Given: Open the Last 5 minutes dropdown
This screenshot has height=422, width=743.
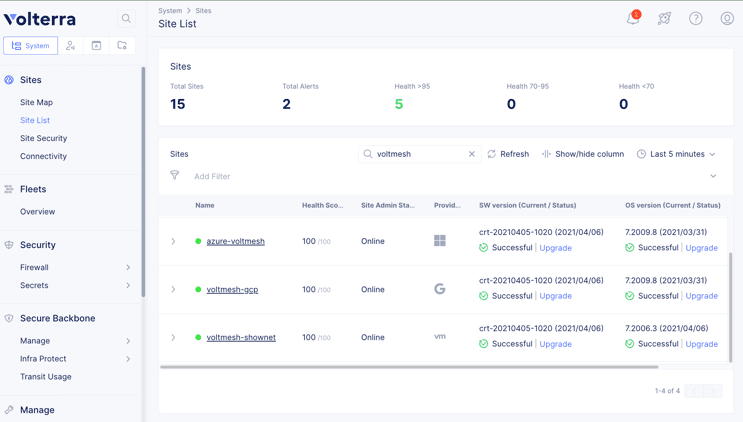Looking at the screenshot, I should point(677,154).
